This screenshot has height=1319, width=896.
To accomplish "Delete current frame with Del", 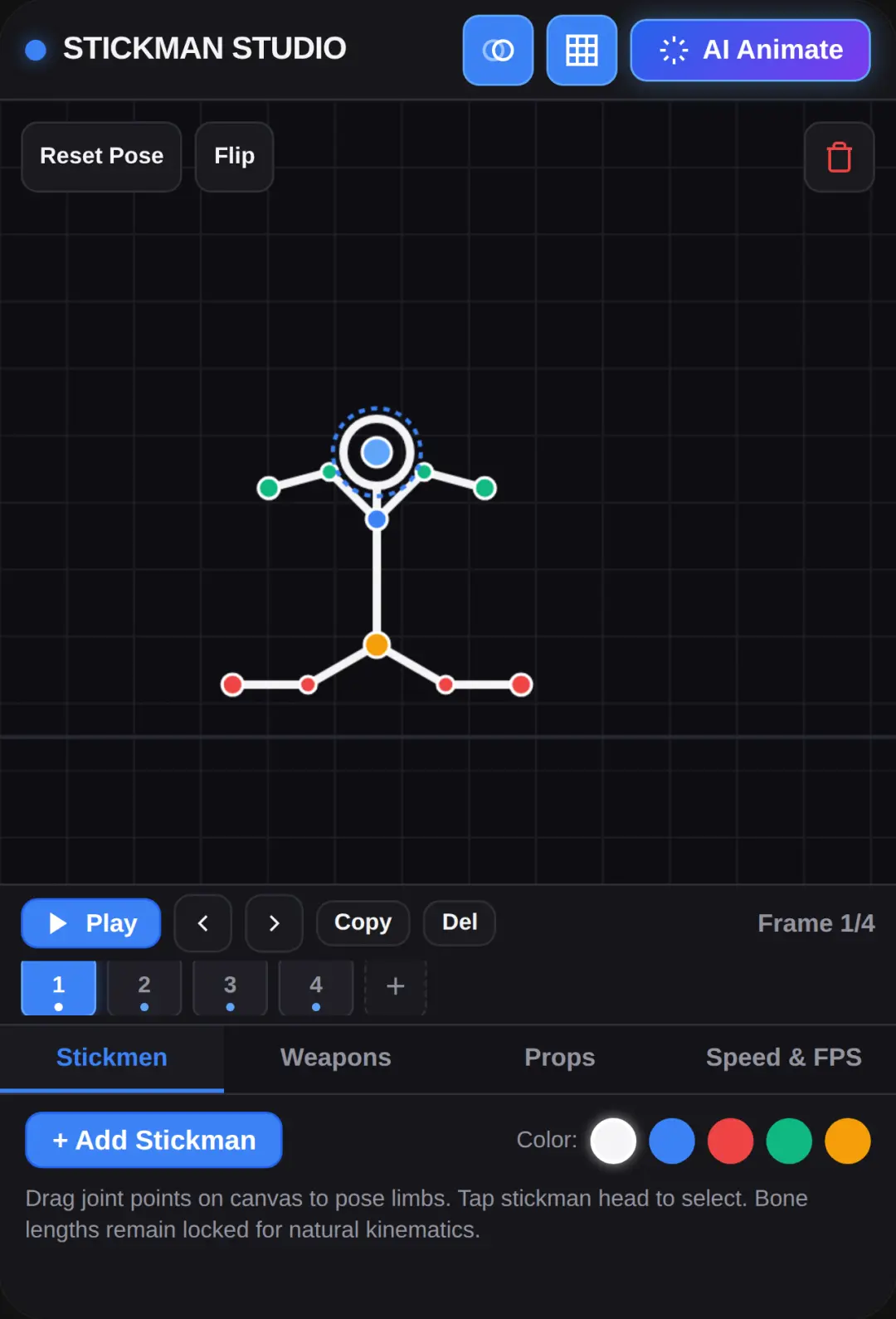I will pyautogui.click(x=460, y=922).
